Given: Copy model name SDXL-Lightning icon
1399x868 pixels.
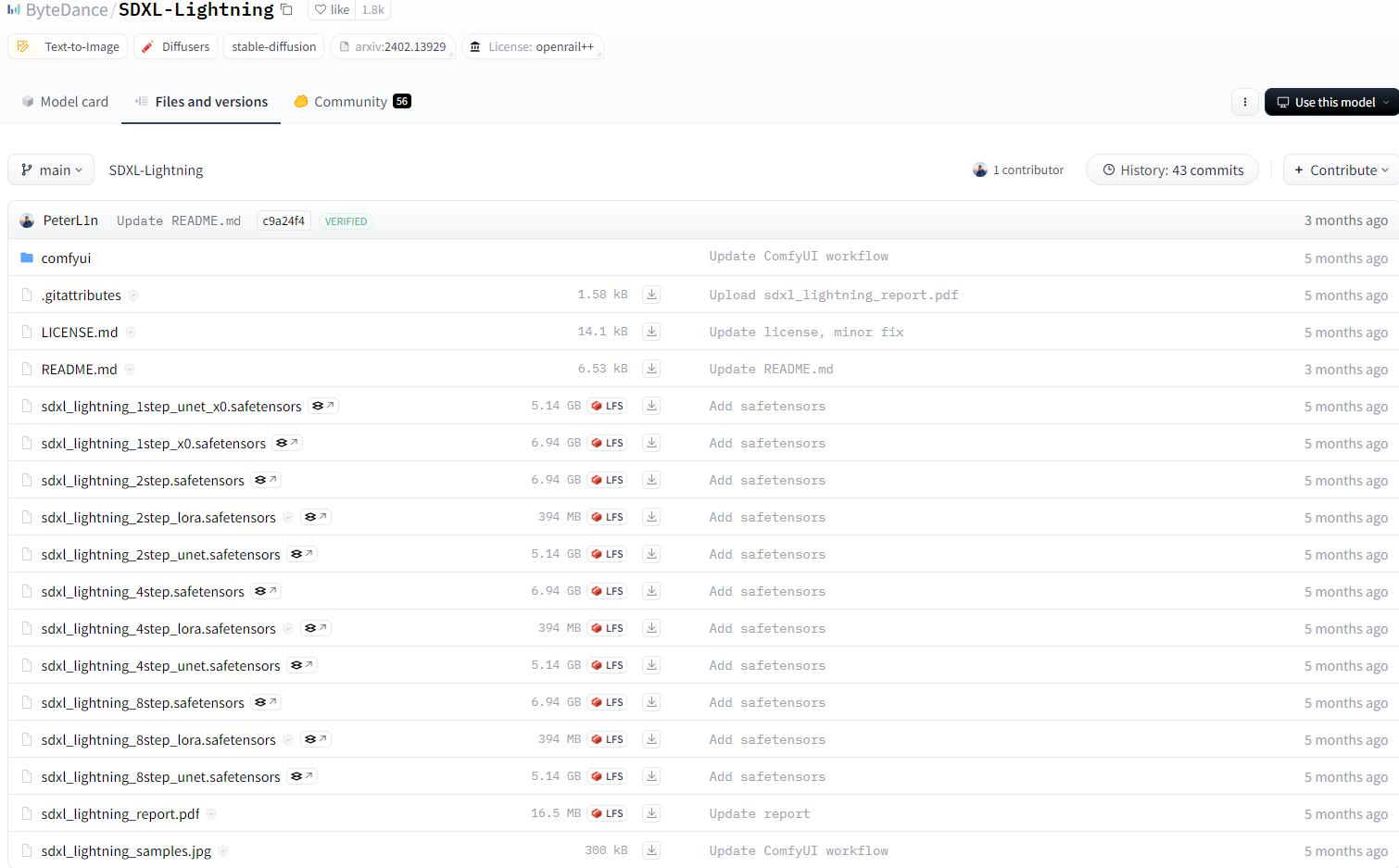Looking at the screenshot, I should point(287,10).
